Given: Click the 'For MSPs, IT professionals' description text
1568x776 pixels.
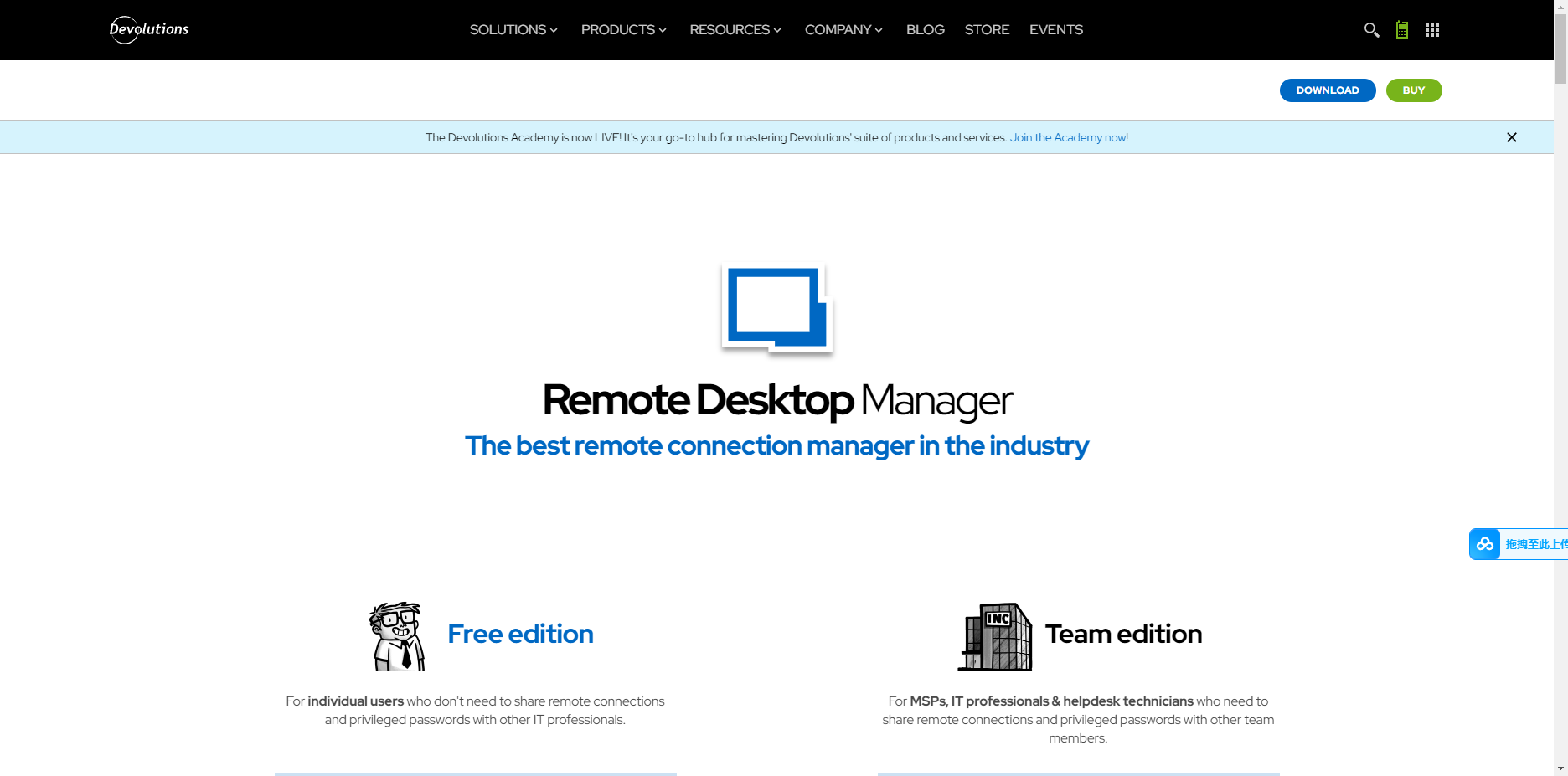Looking at the screenshot, I should pos(1078,720).
